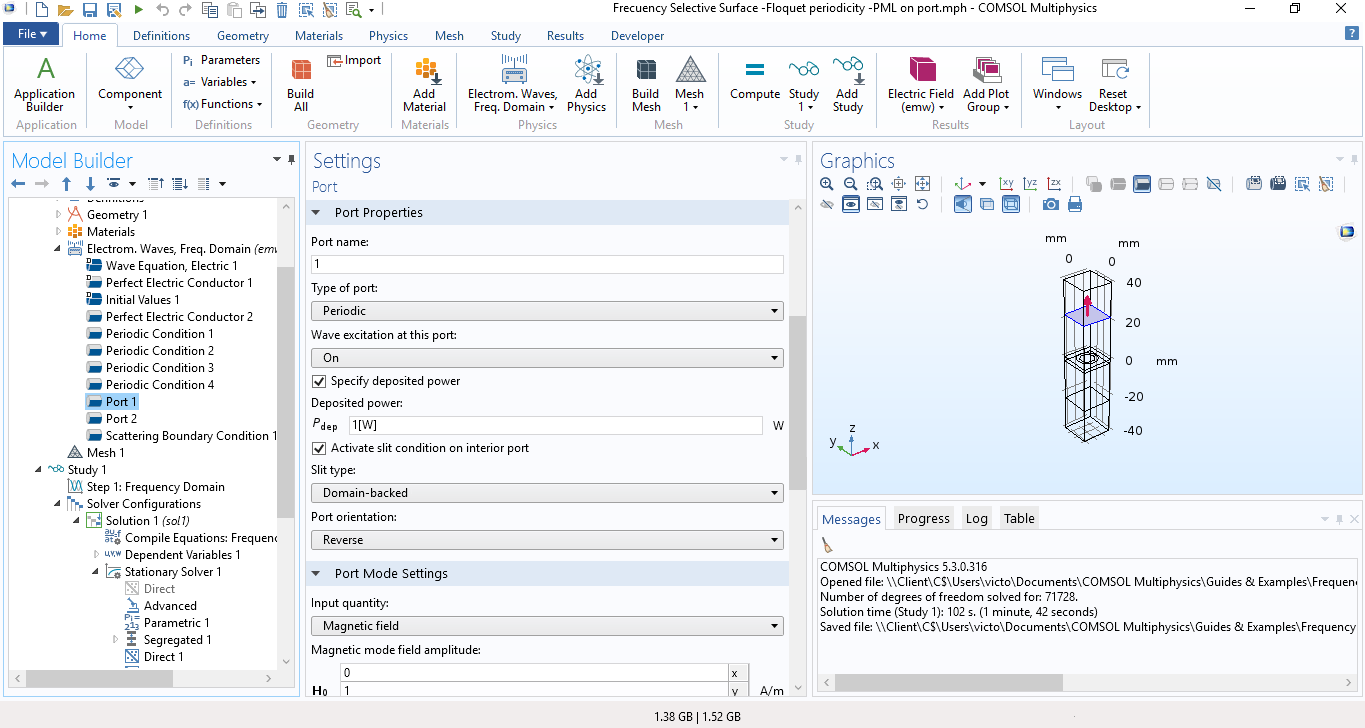Select Port 2 in Model Builder

[x=121, y=419]
